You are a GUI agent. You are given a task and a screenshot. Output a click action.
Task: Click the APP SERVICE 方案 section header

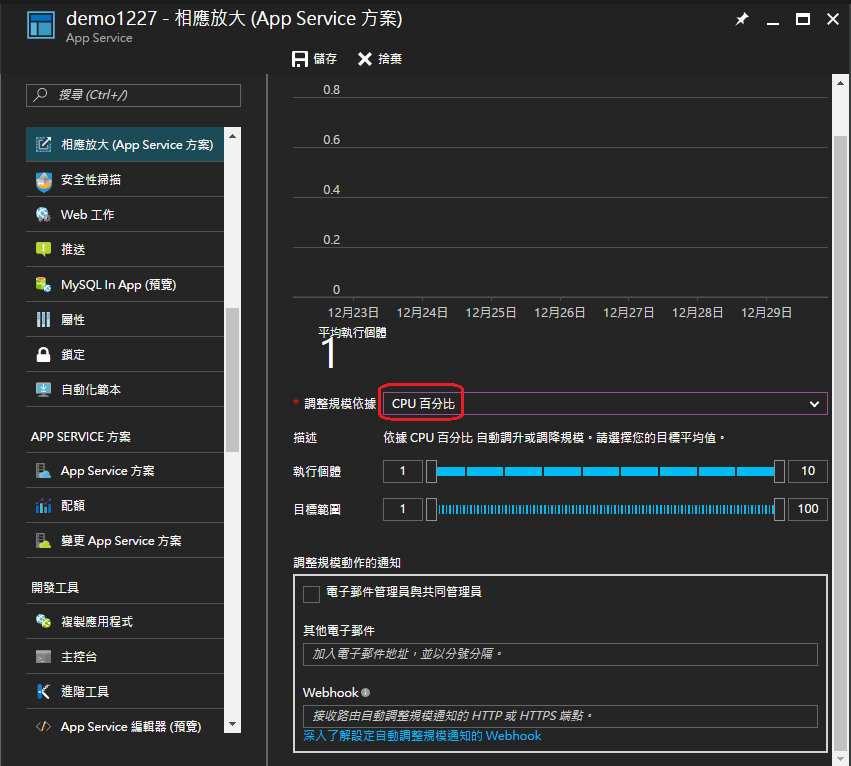pyautogui.click(x=81, y=437)
